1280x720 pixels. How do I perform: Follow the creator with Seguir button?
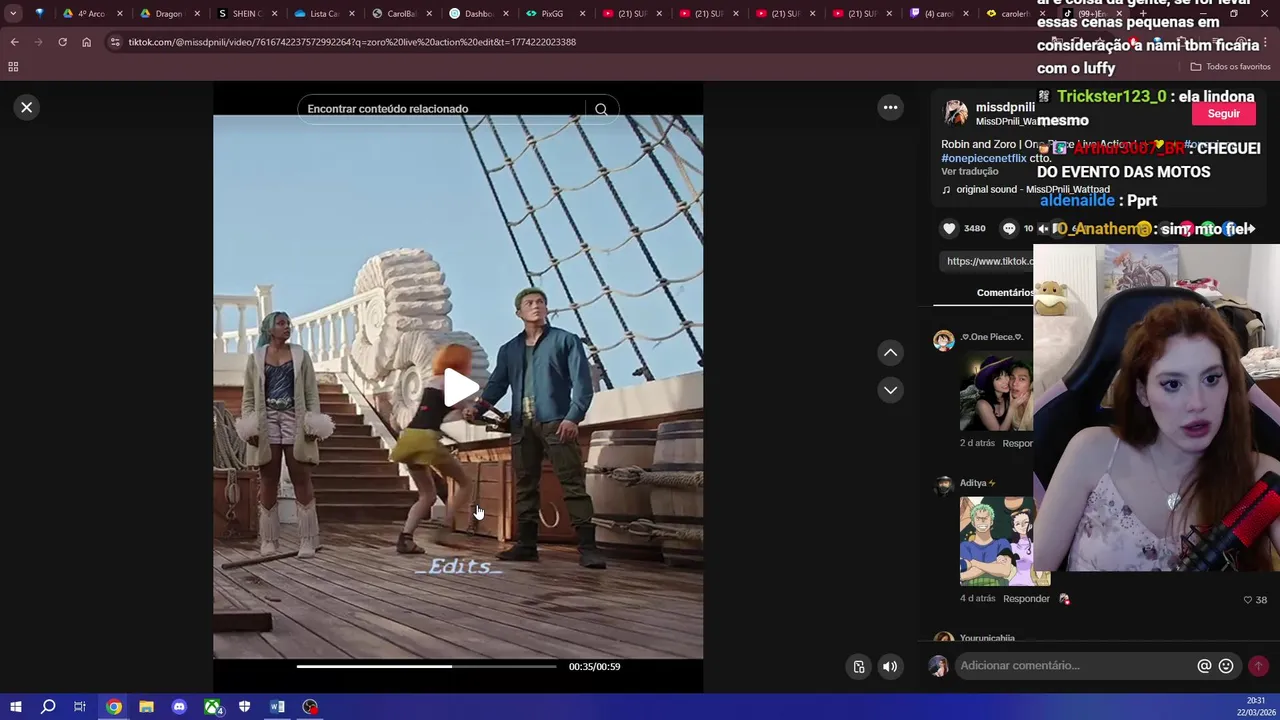click(x=1223, y=114)
